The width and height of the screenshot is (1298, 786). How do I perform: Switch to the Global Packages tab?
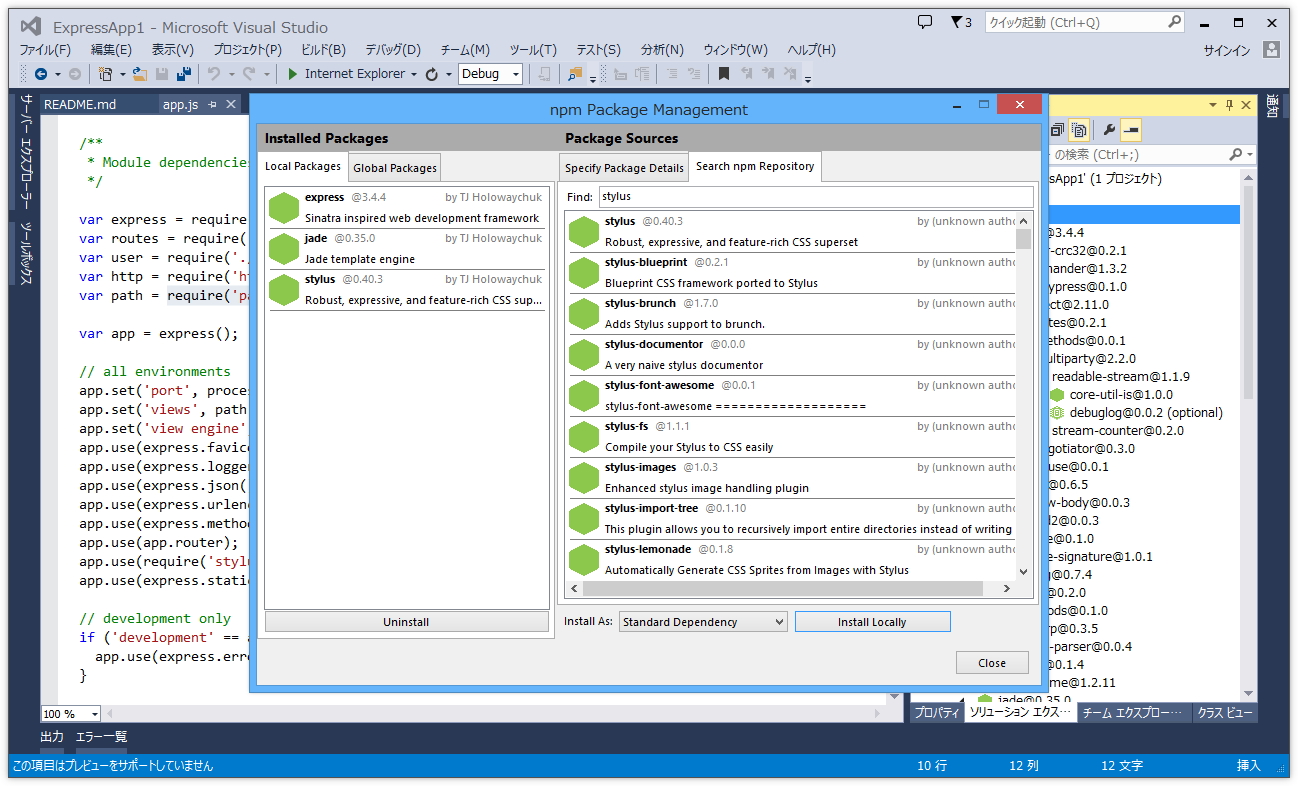point(395,168)
